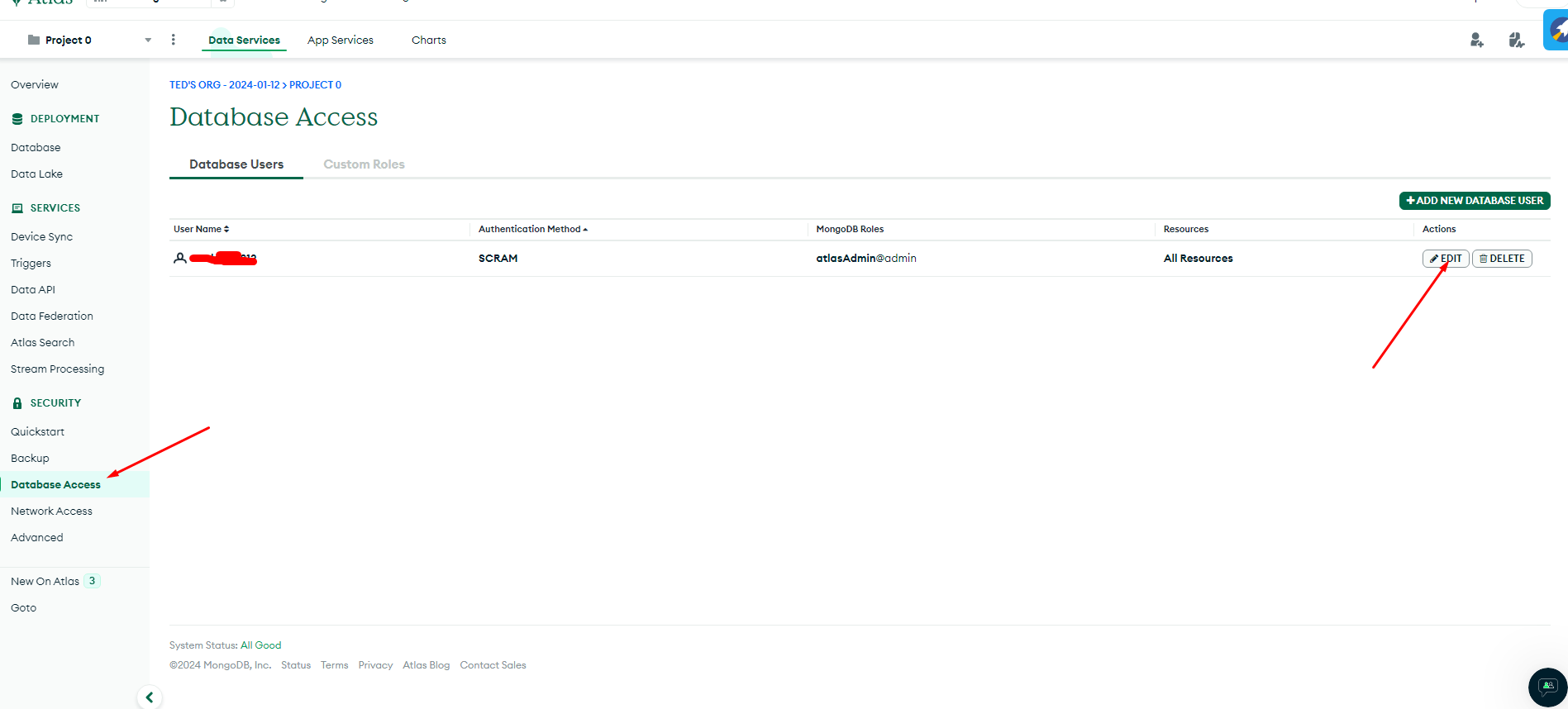This screenshot has width=1568, height=709.
Task: Open Backup under Security
Action: click(30, 458)
